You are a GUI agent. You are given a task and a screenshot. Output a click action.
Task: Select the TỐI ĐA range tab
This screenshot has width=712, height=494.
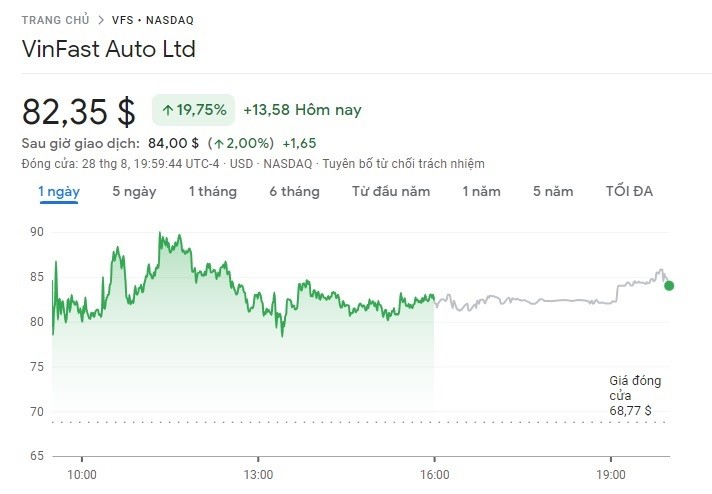tap(629, 191)
